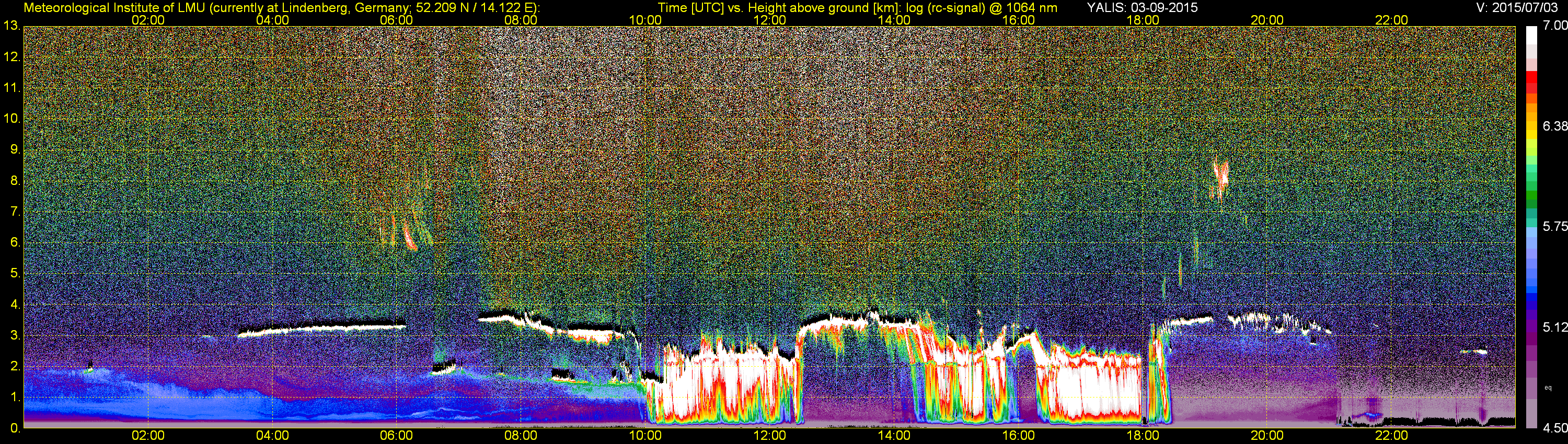Screen dimensions: 1568x444
Task: Click the 4.50 colorbar scale value
Action: 1555,428
